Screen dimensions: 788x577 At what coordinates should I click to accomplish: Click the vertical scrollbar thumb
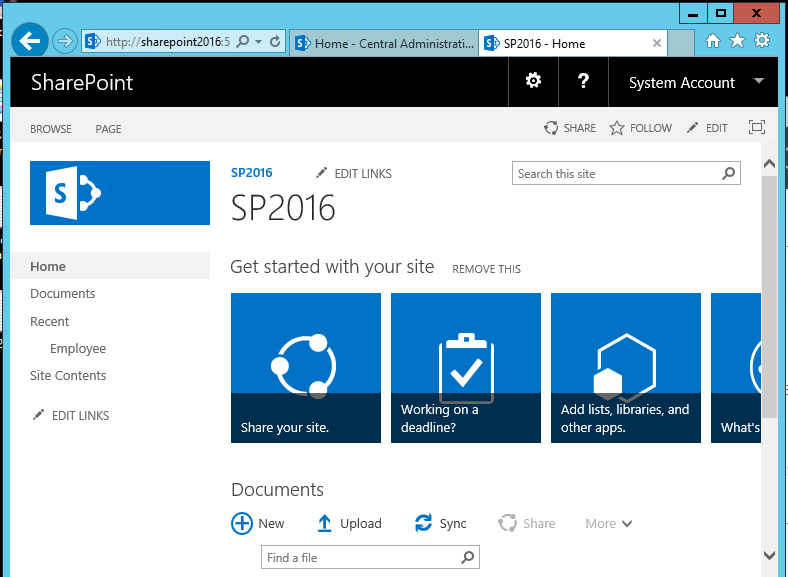pyautogui.click(x=769, y=297)
